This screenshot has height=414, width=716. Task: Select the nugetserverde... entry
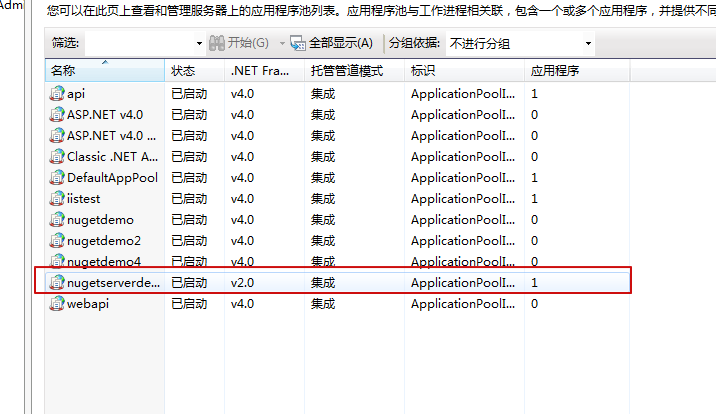113,283
